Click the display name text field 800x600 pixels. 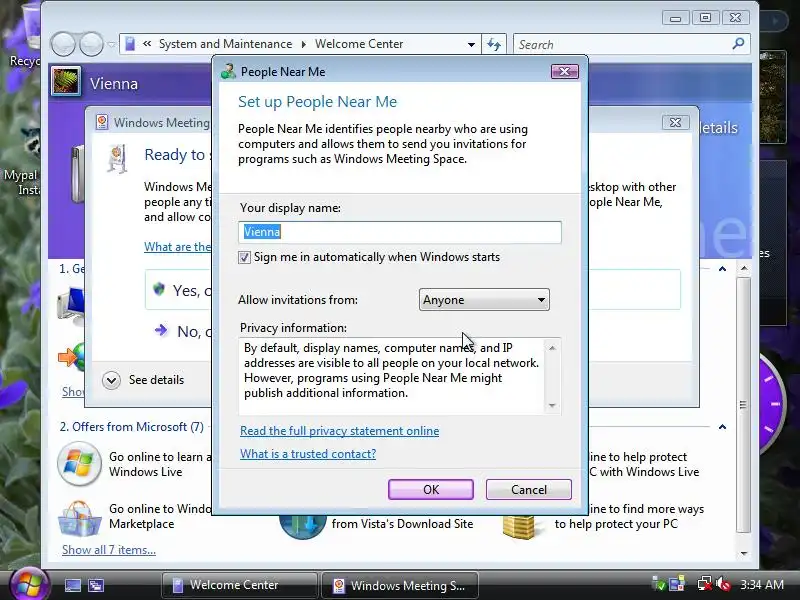click(x=399, y=232)
